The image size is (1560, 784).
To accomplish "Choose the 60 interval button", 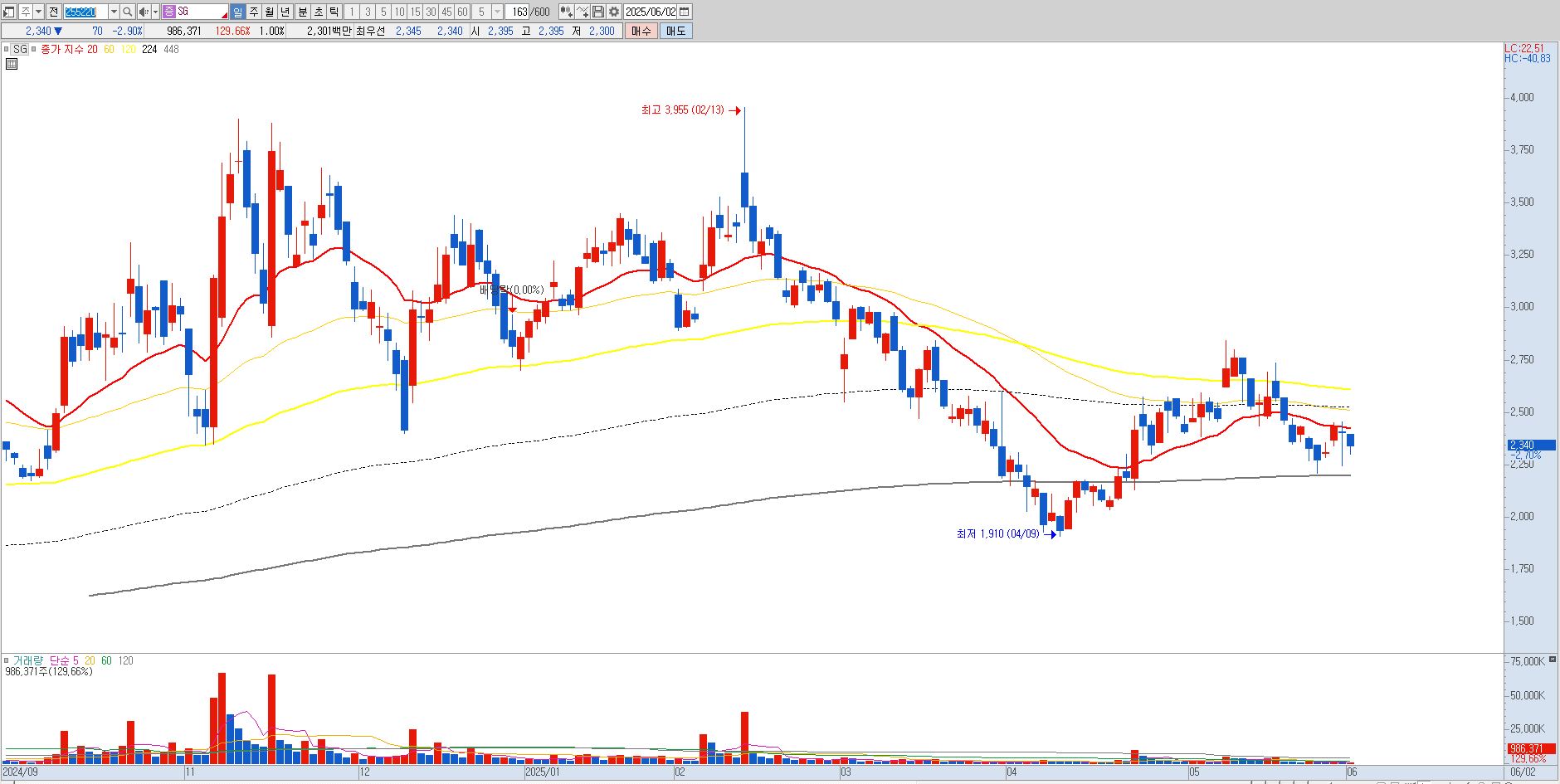I will tap(462, 12).
